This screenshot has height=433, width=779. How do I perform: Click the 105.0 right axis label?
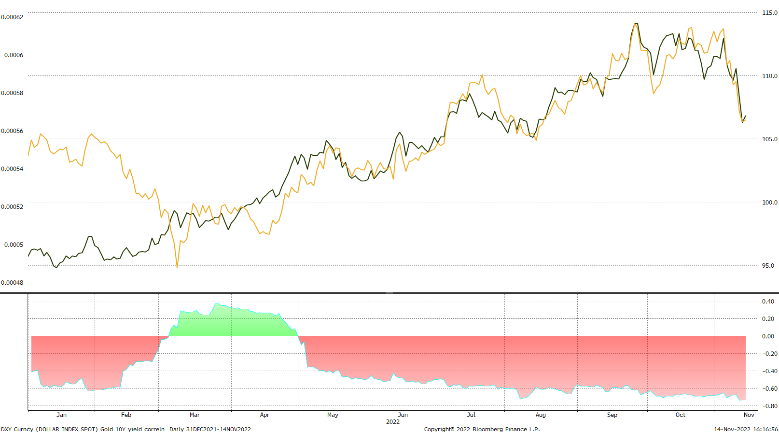click(x=769, y=139)
